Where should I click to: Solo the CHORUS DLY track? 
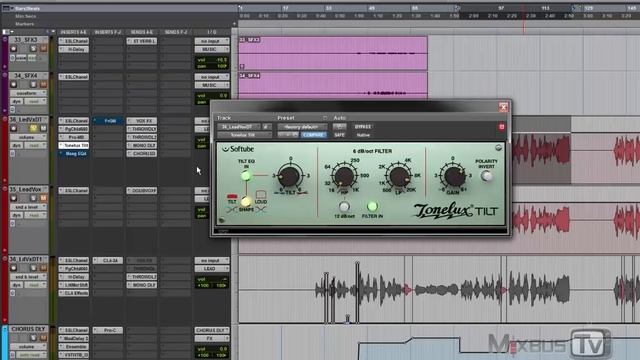[33, 338]
